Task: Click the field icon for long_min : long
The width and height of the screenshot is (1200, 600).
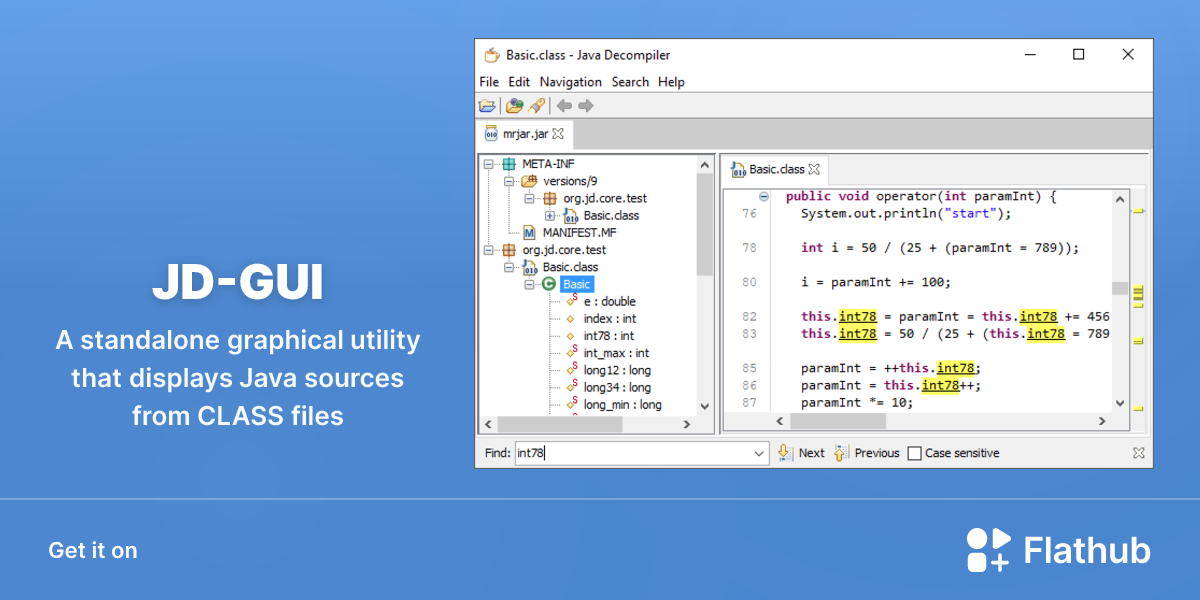Action: pos(572,403)
